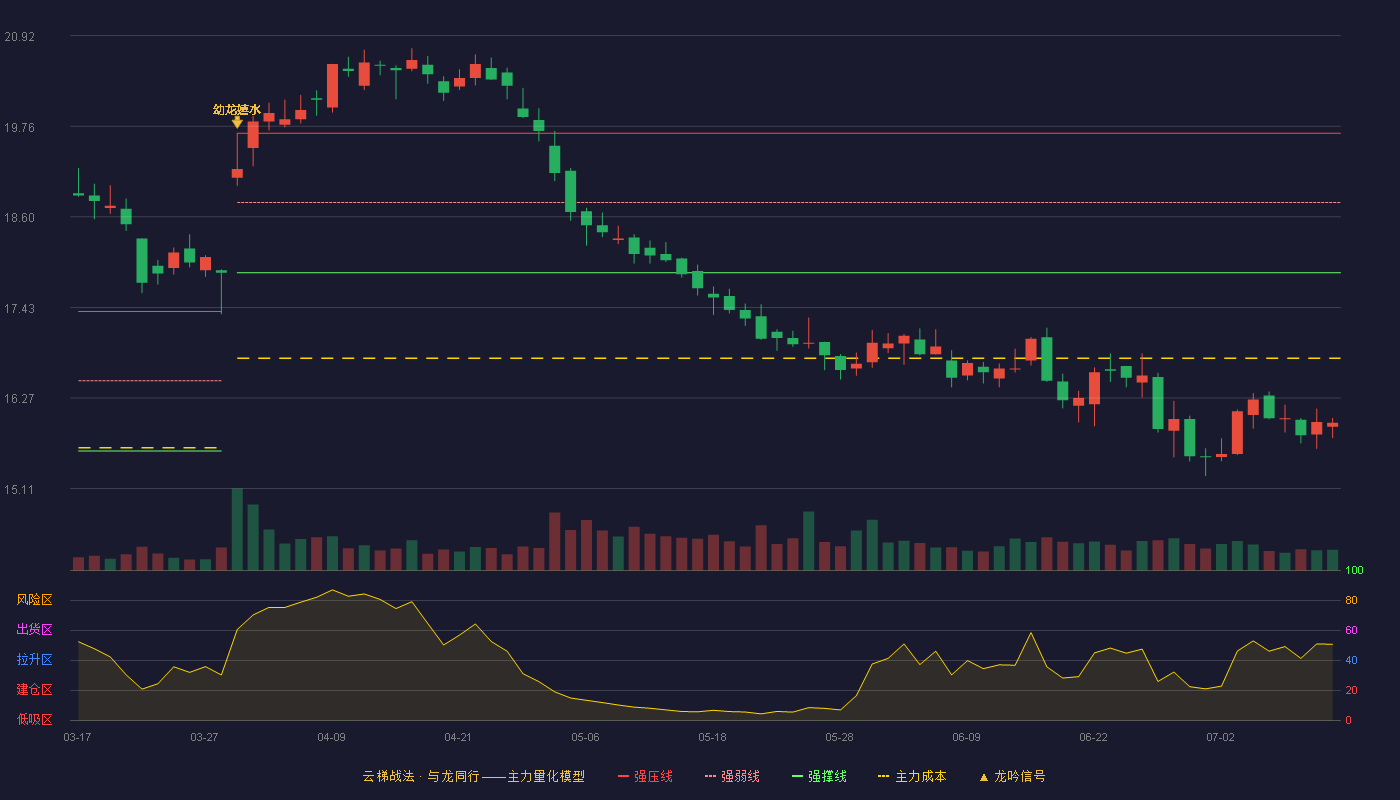
Task: Click the 15.11 price axis label
Action: pyautogui.click(x=19, y=489)
